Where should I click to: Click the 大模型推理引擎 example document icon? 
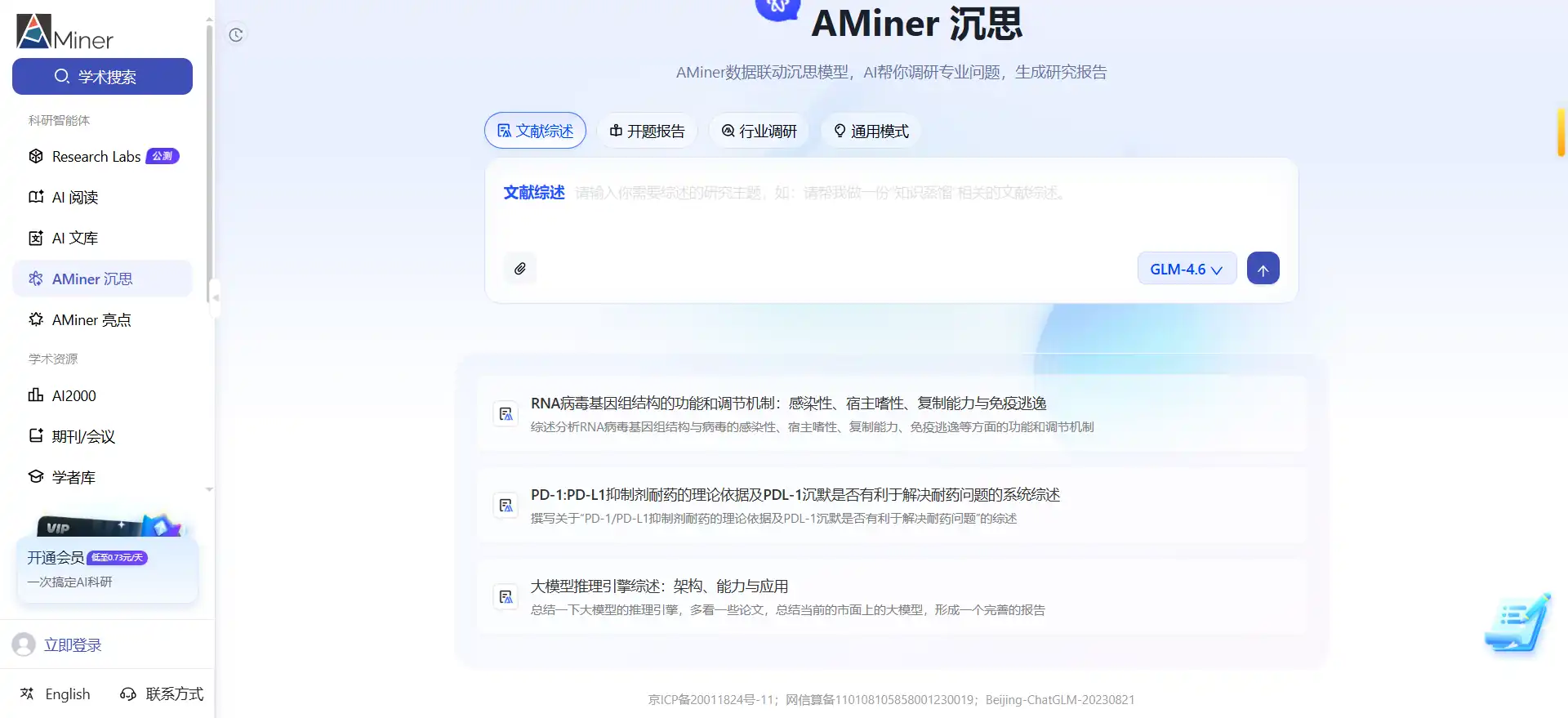(506, 597)
